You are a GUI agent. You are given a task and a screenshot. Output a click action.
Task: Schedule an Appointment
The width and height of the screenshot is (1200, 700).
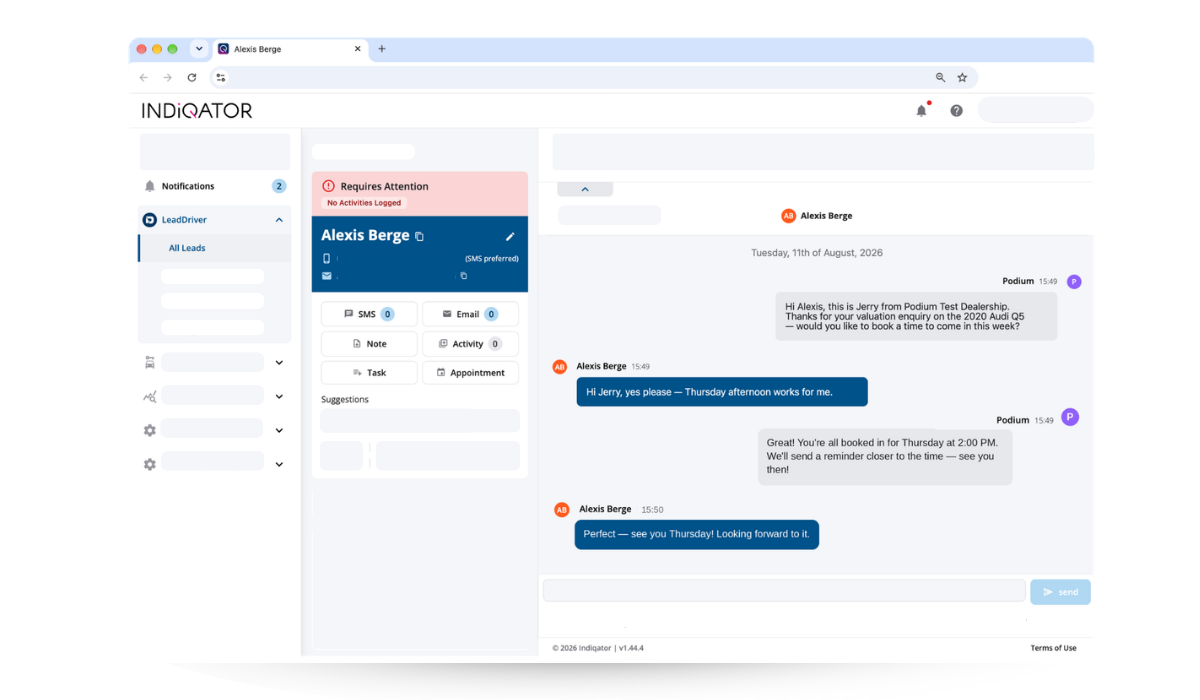(470, 372)
